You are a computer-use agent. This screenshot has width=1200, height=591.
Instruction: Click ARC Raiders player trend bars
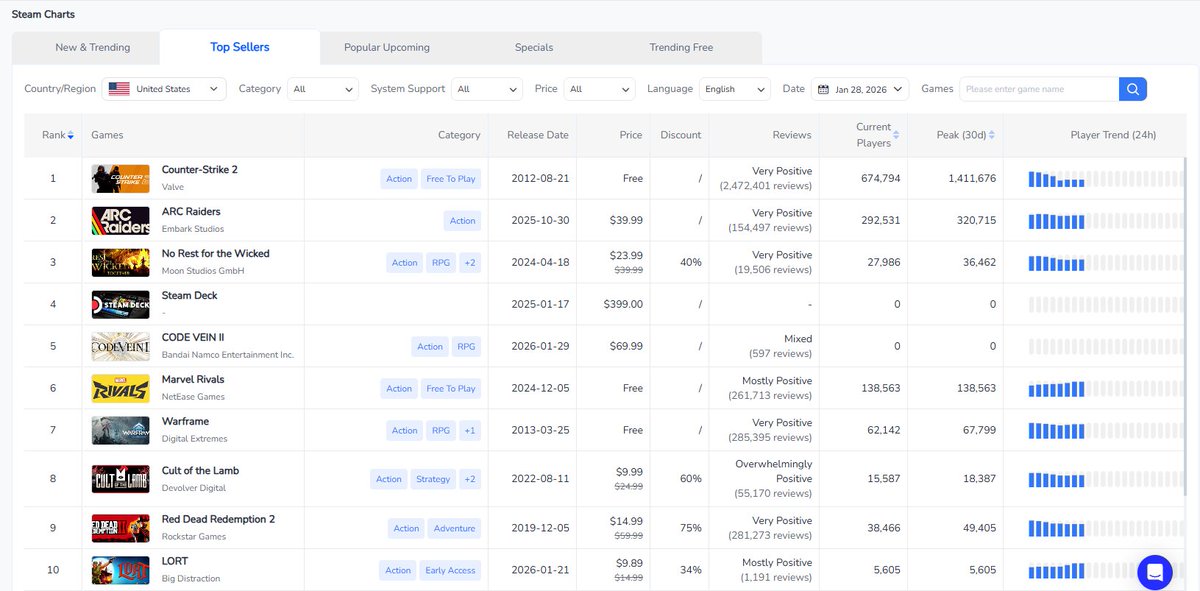tap(1105, 221)
